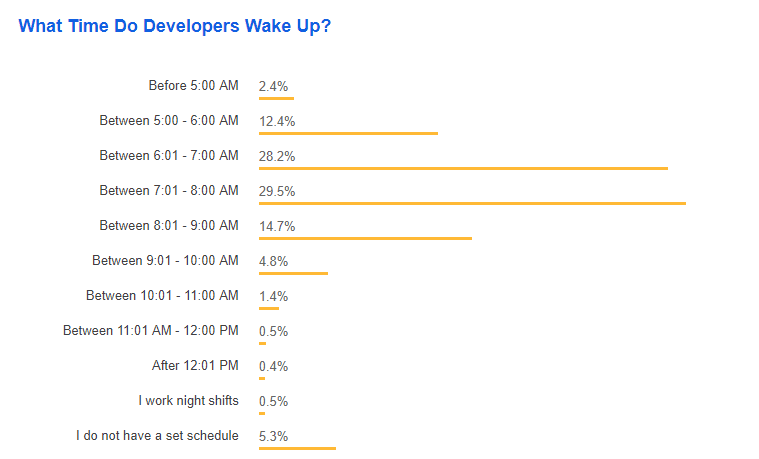Select the "Between 10:01 - 11:00 AM" label
The height and width of the screenshot is (459, 759).
162,296
